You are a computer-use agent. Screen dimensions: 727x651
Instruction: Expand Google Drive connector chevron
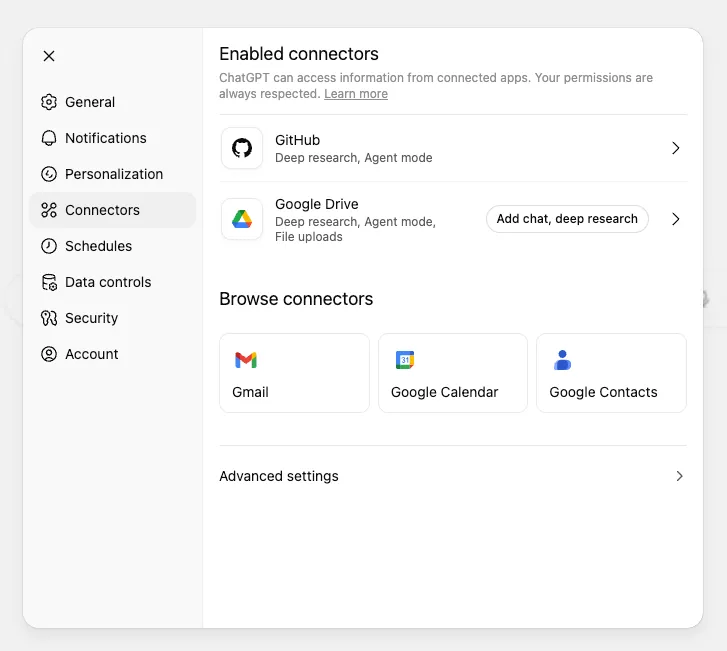pos(676,219)
